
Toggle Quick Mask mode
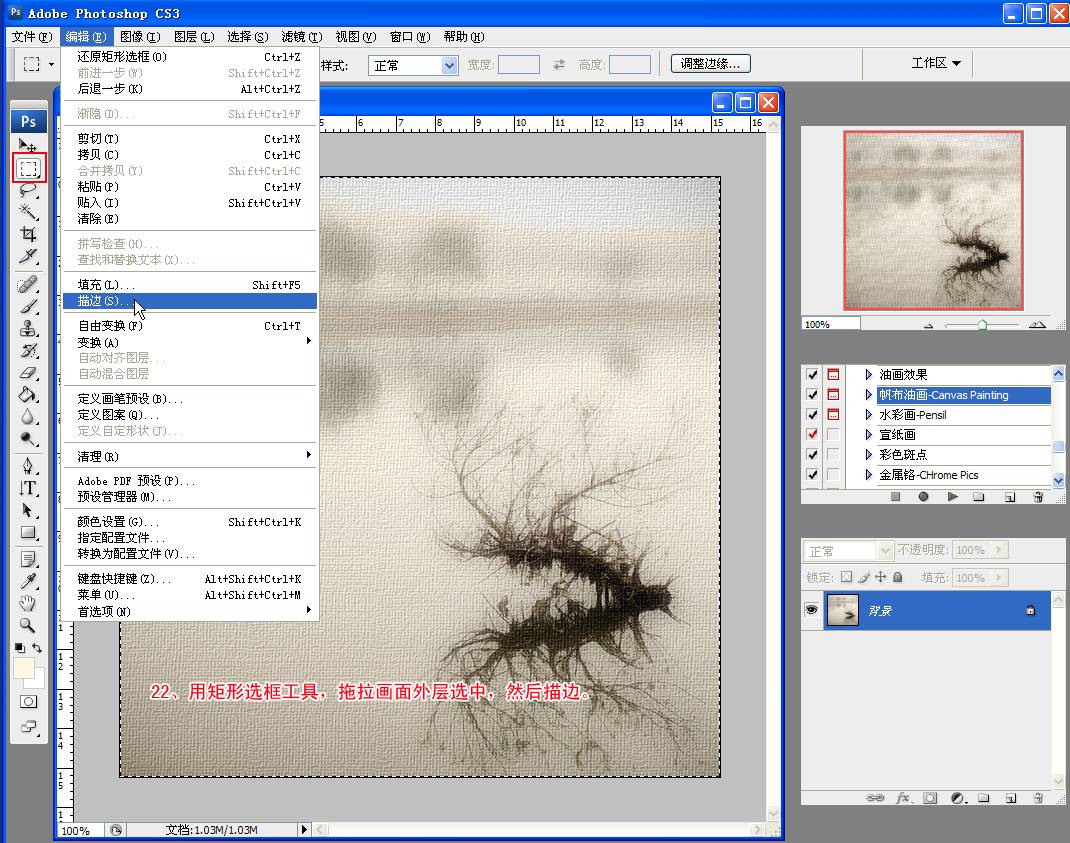point(29,702)
